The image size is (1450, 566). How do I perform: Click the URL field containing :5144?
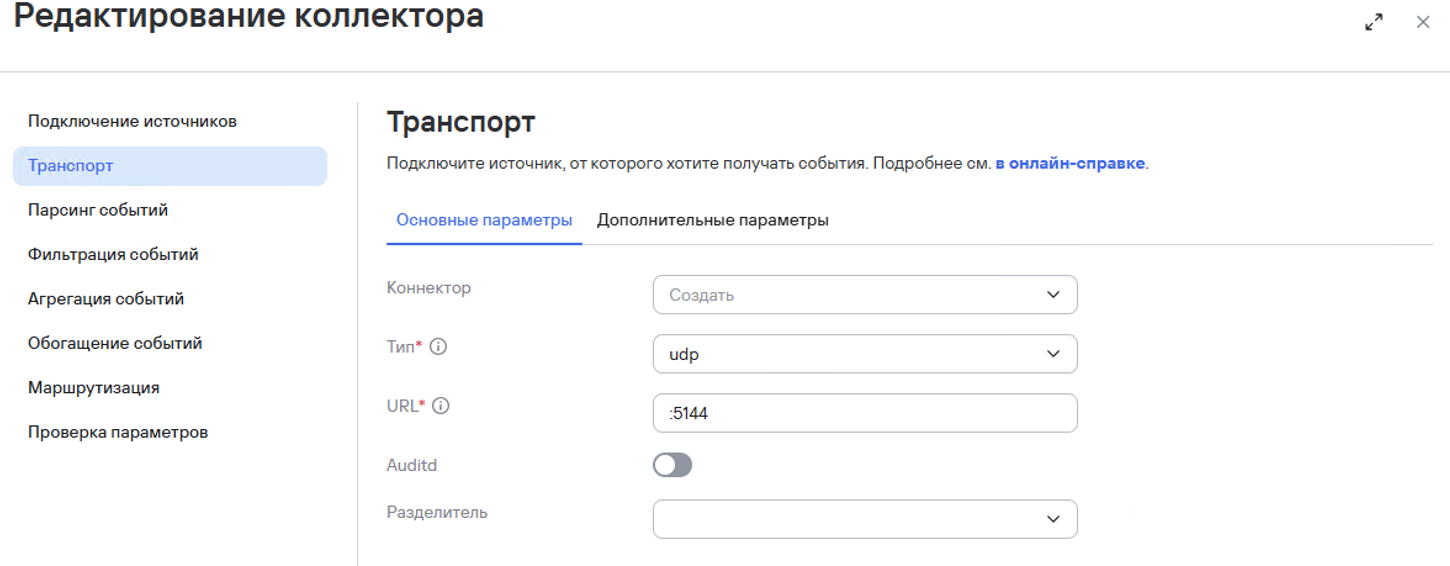864,413
